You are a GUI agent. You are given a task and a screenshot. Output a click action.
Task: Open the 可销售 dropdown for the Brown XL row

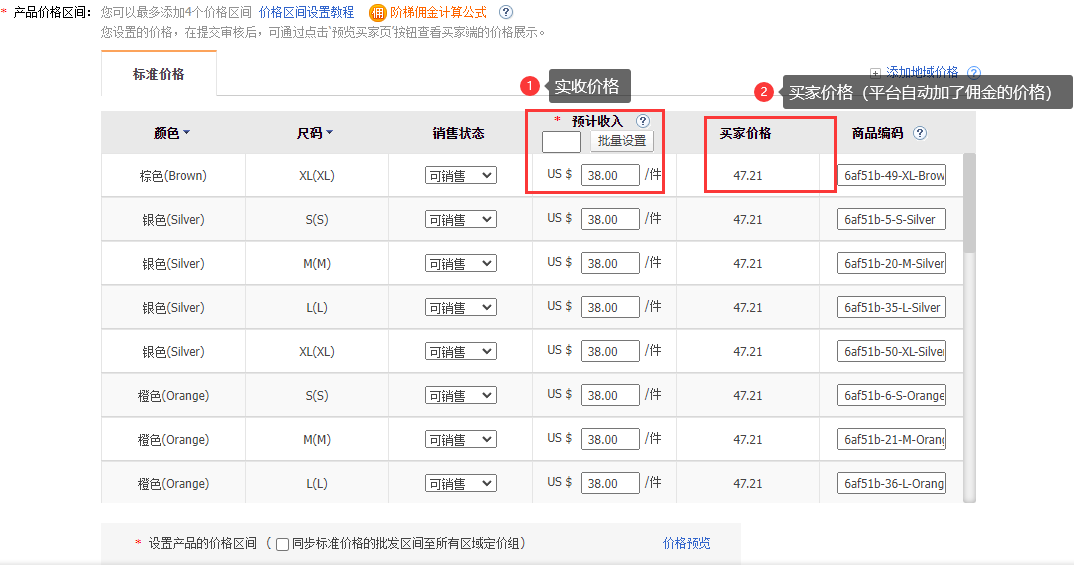[x=461, y=174]
